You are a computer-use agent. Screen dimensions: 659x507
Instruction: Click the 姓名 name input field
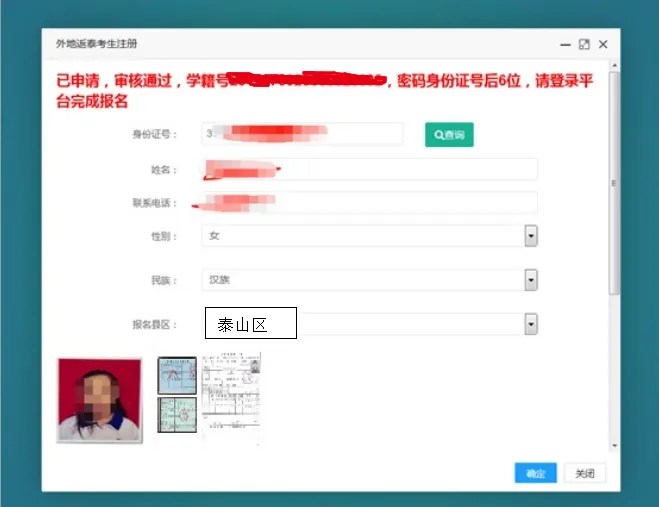coord(369,169)
